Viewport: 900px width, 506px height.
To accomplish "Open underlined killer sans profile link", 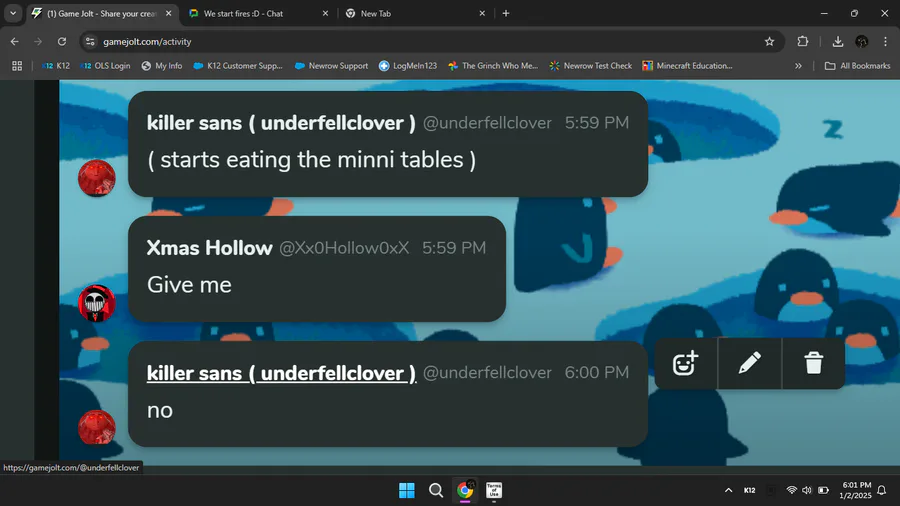I will [x=281, y=373].
